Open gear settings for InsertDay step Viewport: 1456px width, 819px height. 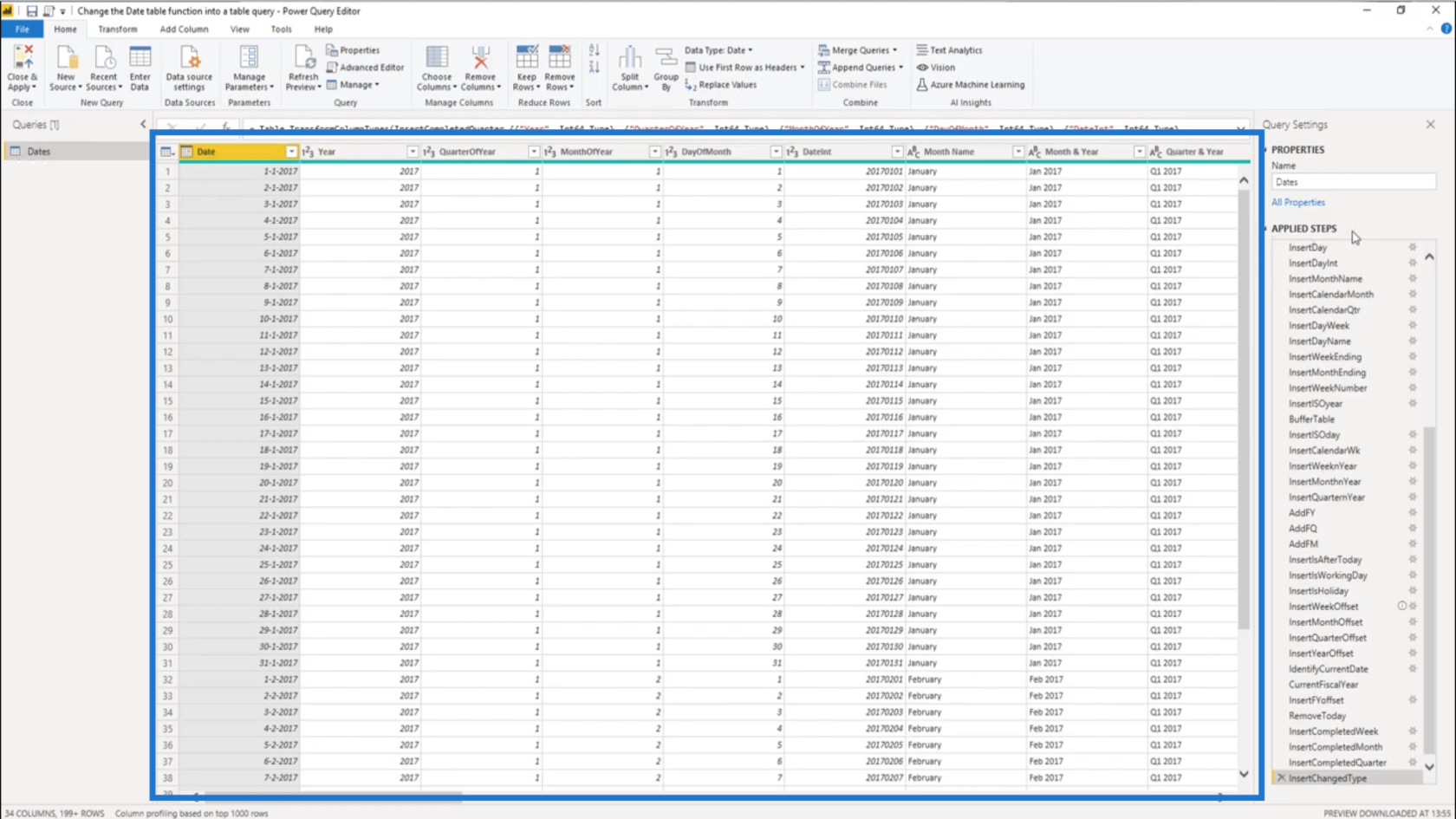(1413, 247)
